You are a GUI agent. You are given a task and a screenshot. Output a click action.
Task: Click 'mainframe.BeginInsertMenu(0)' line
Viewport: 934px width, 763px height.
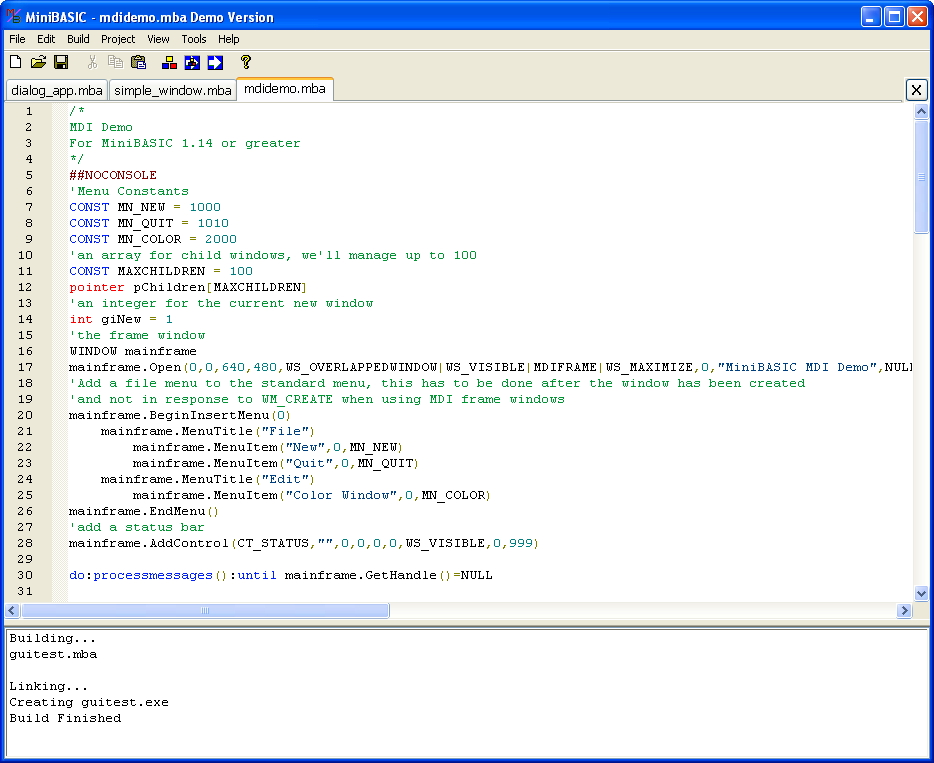(x=180, y=415)
